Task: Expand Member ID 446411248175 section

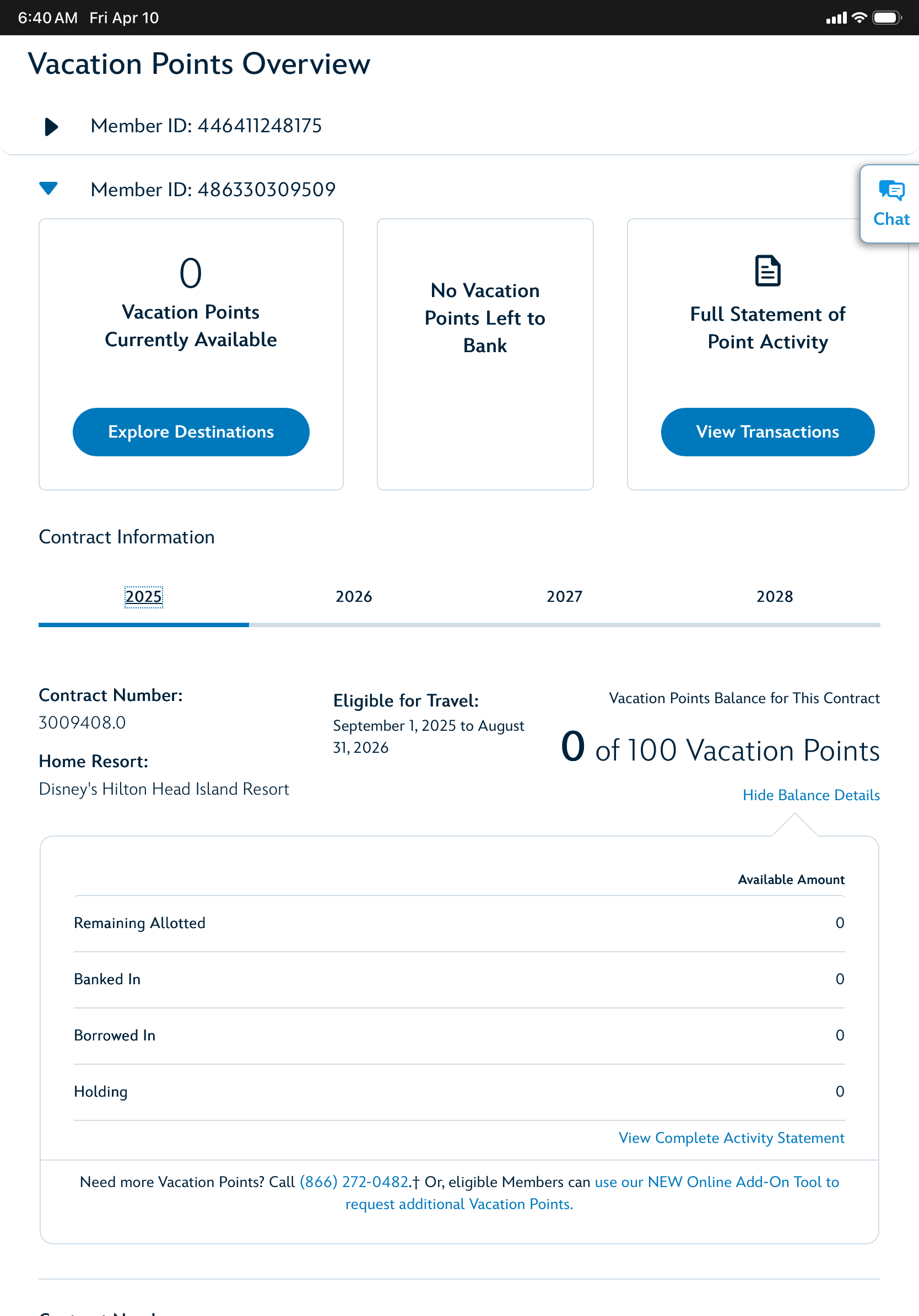Action: [x=51, y=126]
